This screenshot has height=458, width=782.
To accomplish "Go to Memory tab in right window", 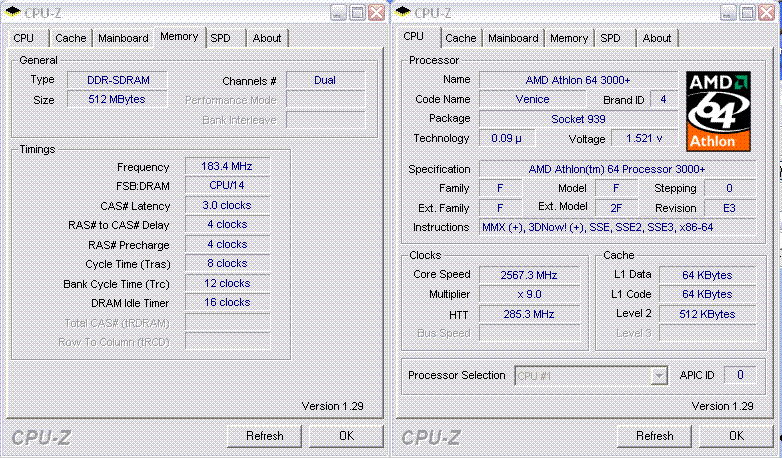I will pos(569,38).
